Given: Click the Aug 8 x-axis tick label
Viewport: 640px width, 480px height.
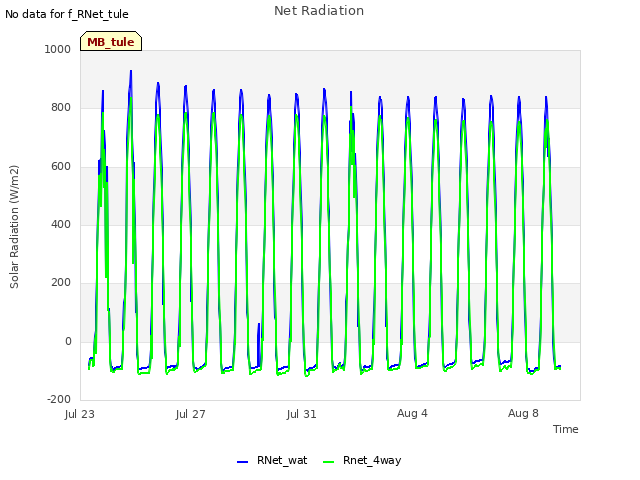Looking at the screenshot, I should (x=523, y=413).
